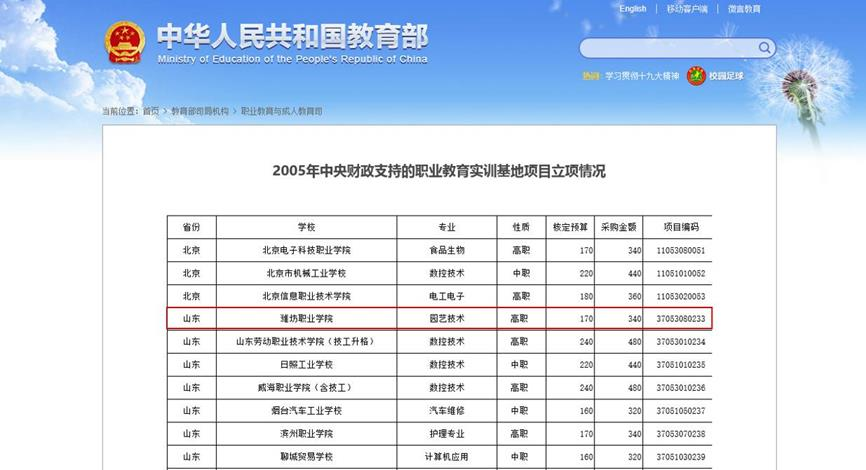The height and width of the screenshot is (470, 866).
Task: Select project code 37053010234
Action: [x=681, y=342]
